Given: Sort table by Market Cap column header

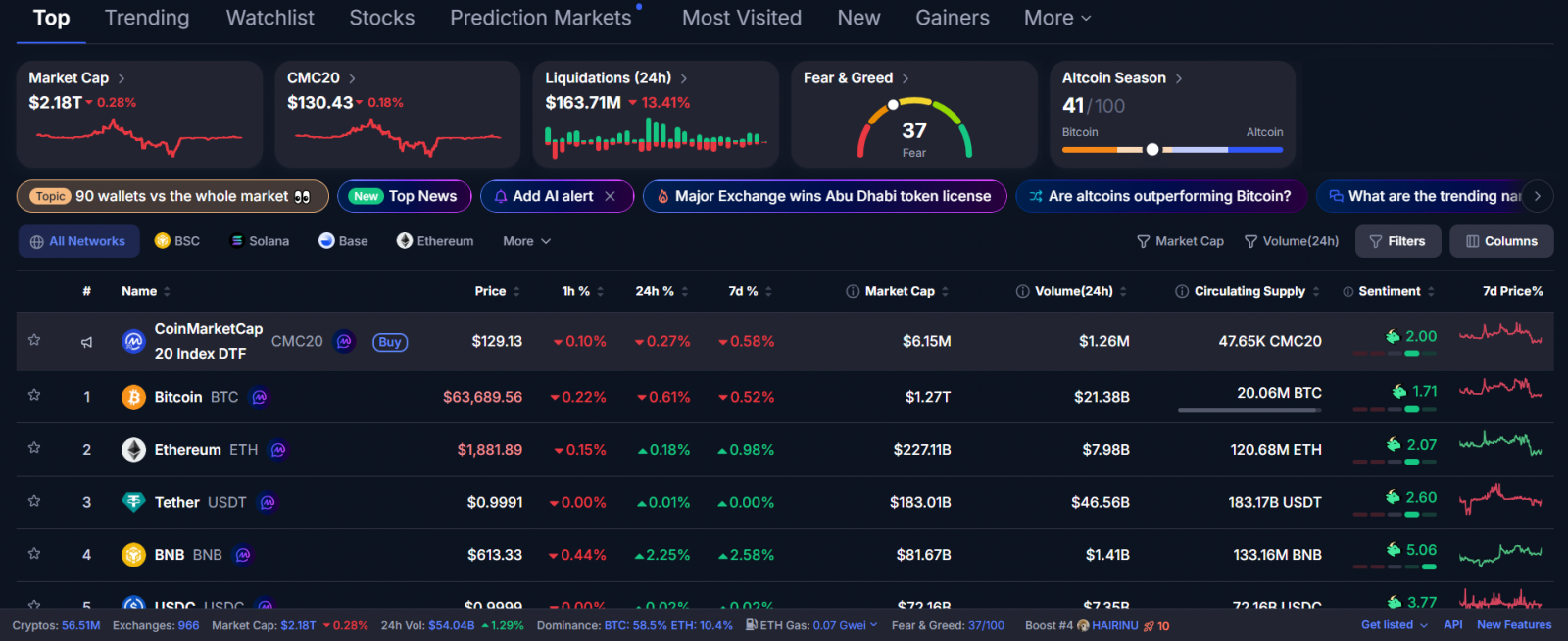Looking at the screenshot, I should pyautogui.click(x=906, y=291).
